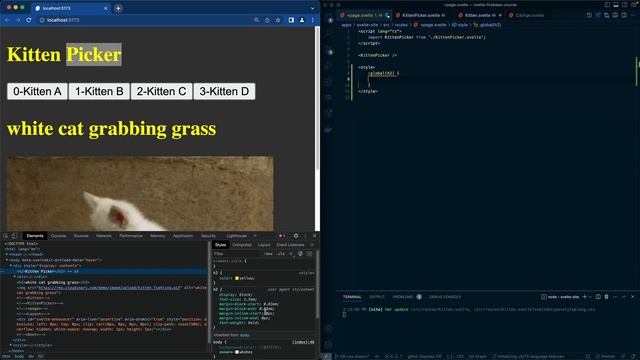Screen dimensions: 640x360
Task: Open the Computed styles tab
Action: (242, 245)
